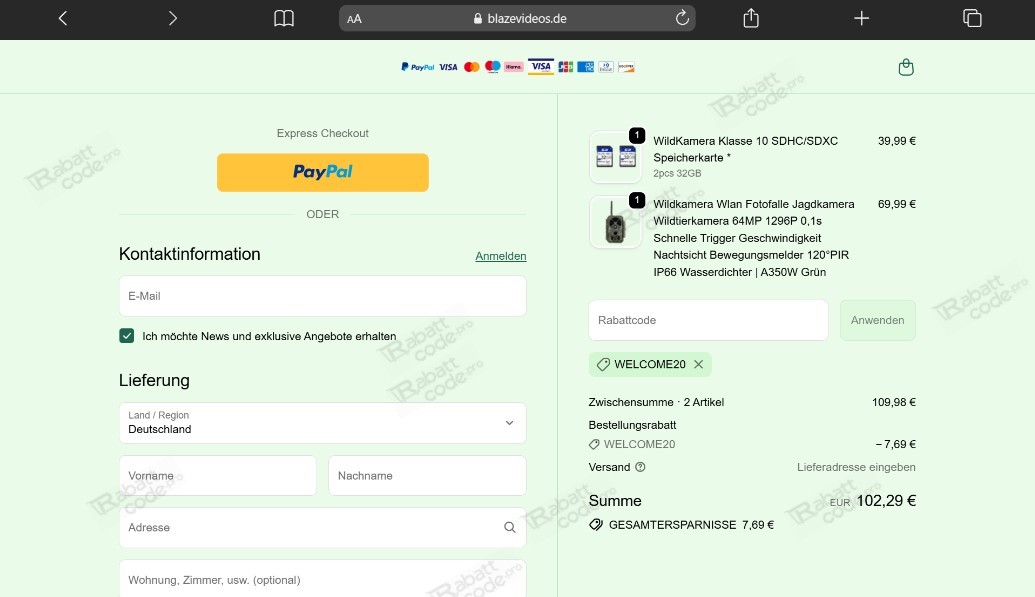
Task: Remove the WELCOME20 discount tag
Action: (x=697, y=364)
